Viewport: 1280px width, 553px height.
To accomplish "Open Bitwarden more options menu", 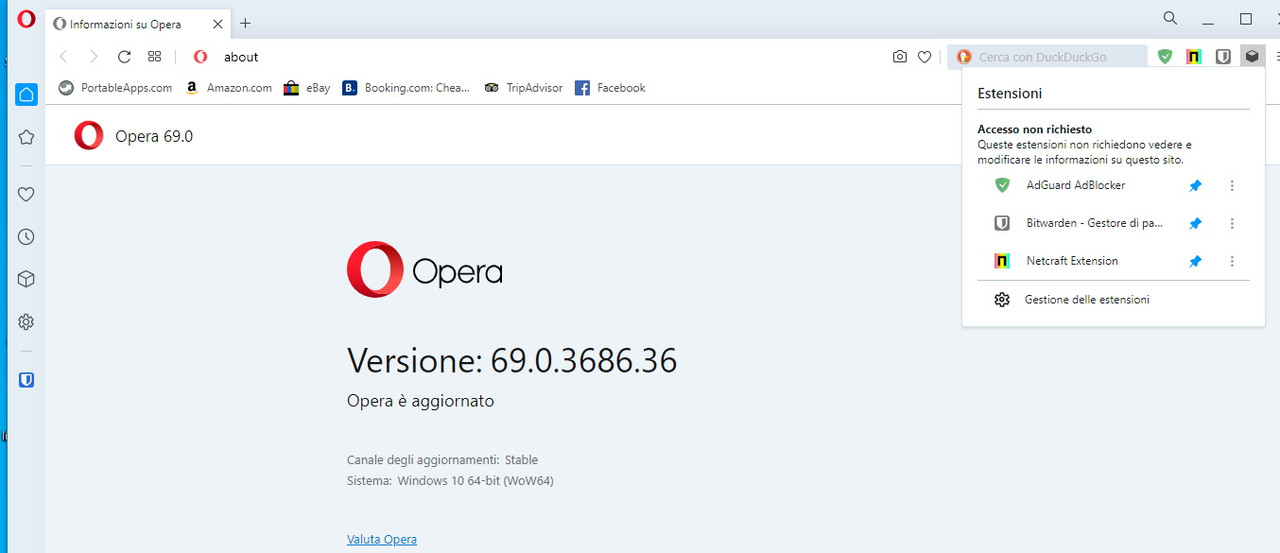I will pos(1232,224).
